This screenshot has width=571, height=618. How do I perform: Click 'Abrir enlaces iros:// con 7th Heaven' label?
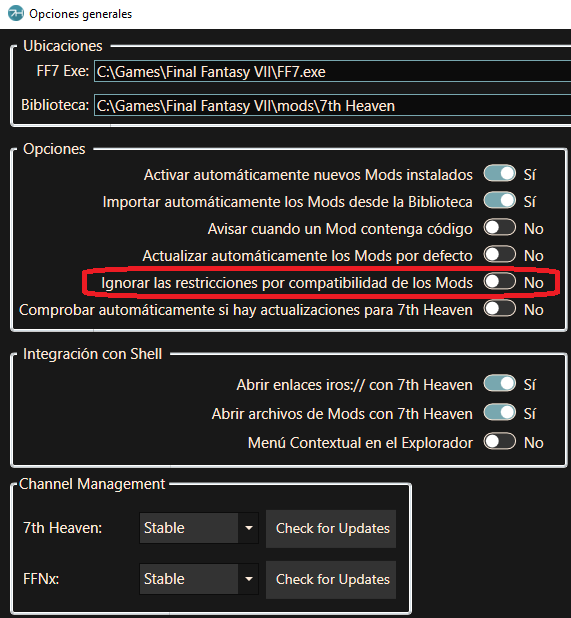(354, 385)
